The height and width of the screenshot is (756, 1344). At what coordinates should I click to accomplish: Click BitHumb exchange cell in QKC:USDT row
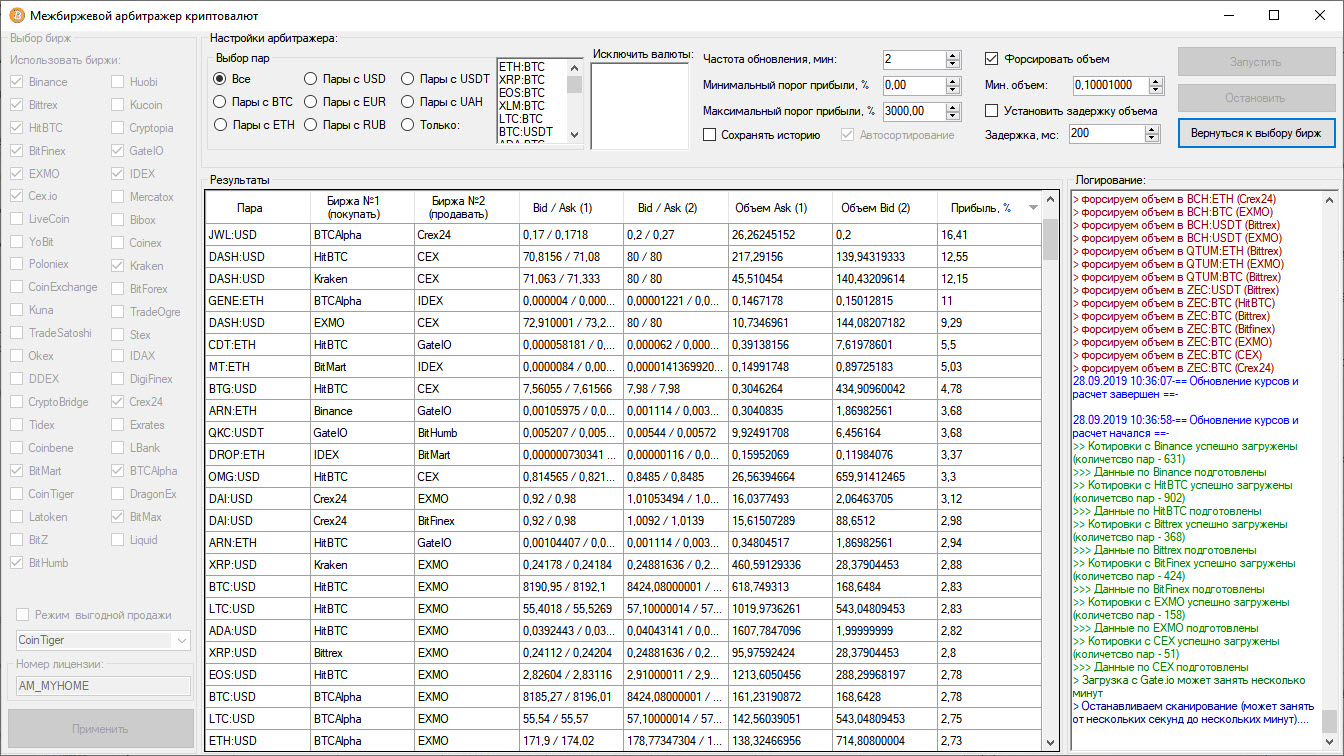466,433
